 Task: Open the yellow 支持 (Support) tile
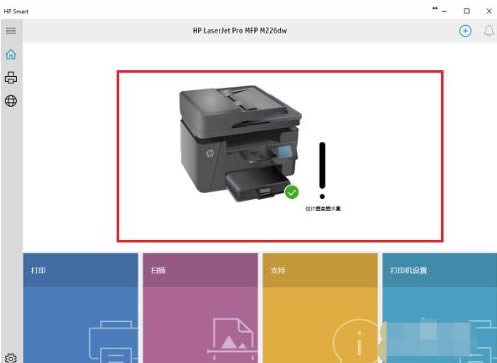[320, 308]
